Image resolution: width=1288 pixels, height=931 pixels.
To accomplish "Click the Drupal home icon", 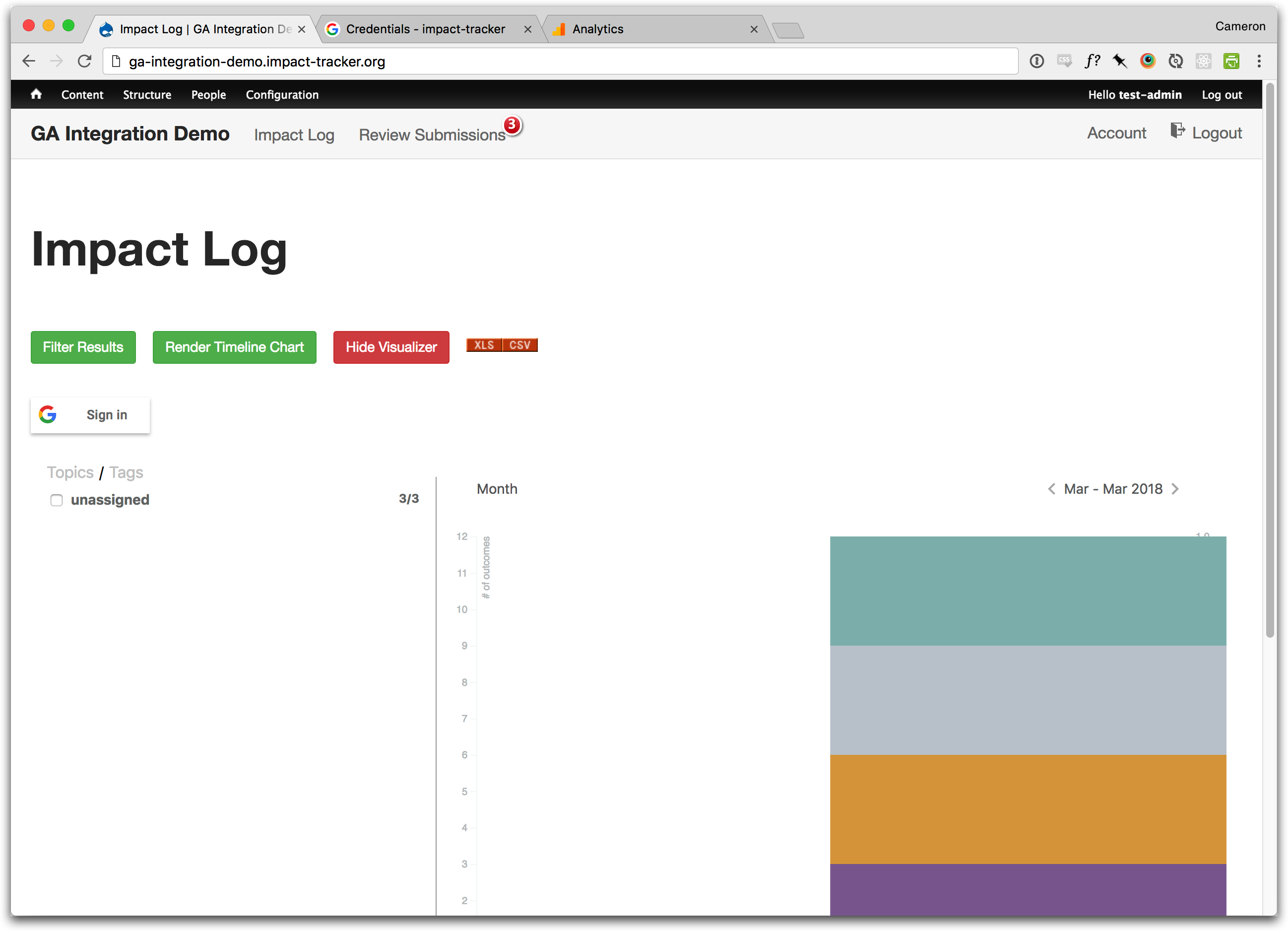I will [x=36, y=94].
